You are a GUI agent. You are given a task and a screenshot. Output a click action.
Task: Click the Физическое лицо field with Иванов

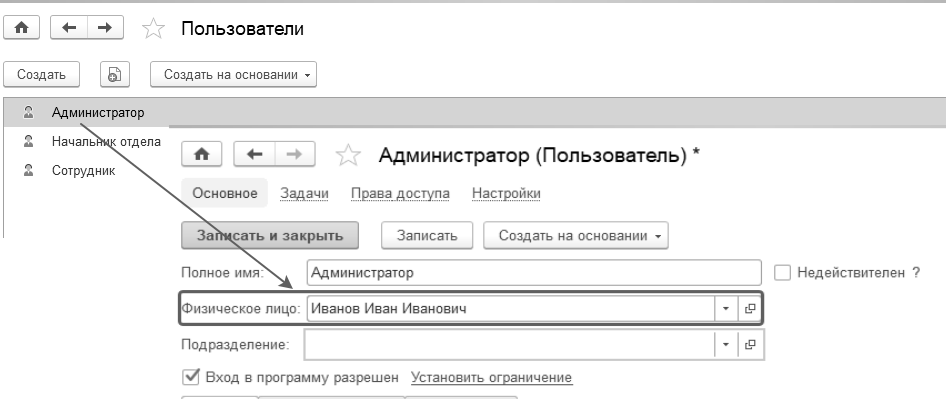[x=510, y=309]
